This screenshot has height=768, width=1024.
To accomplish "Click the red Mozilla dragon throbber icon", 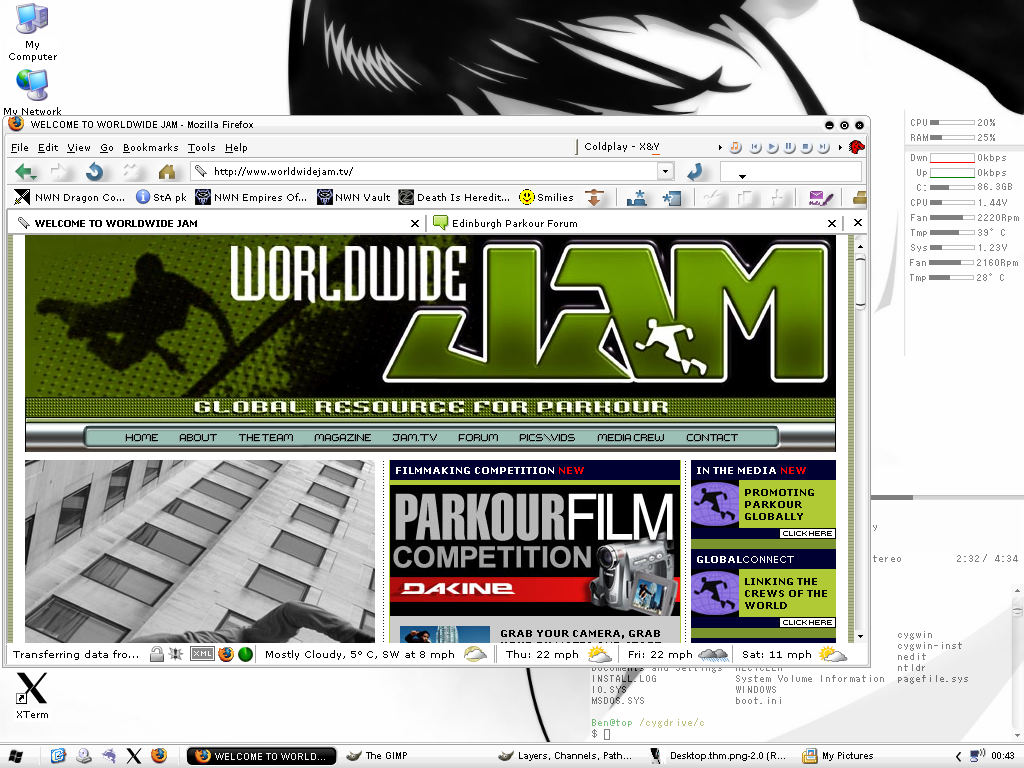I will 856,147.
